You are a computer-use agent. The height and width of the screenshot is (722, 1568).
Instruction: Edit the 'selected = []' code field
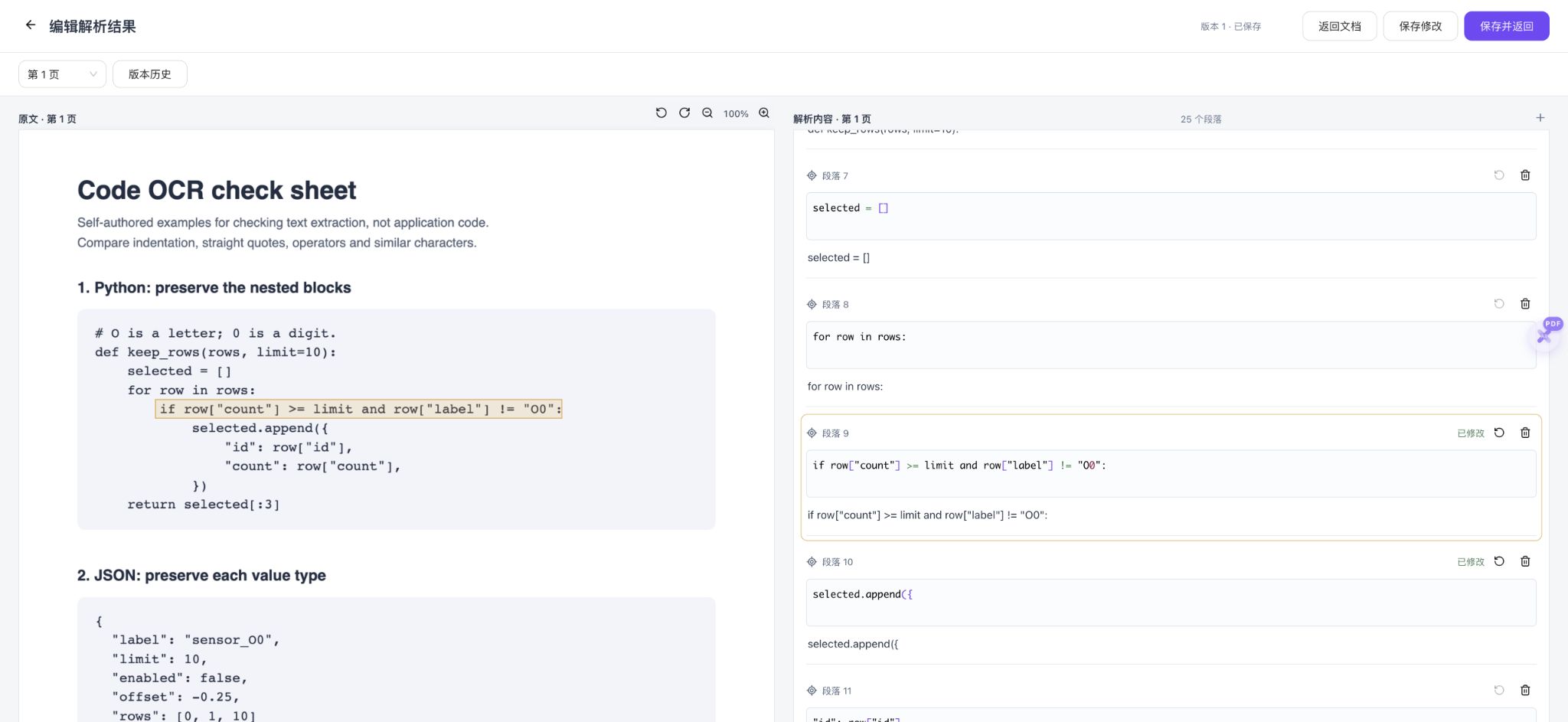1171,216
